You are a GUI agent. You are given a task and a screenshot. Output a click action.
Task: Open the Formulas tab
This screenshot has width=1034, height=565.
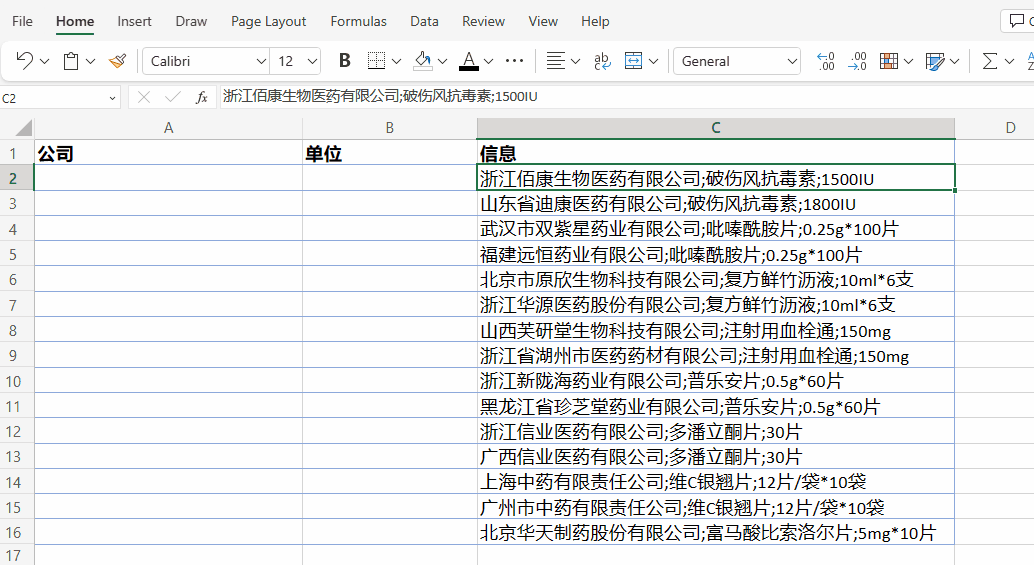[359, 21]
